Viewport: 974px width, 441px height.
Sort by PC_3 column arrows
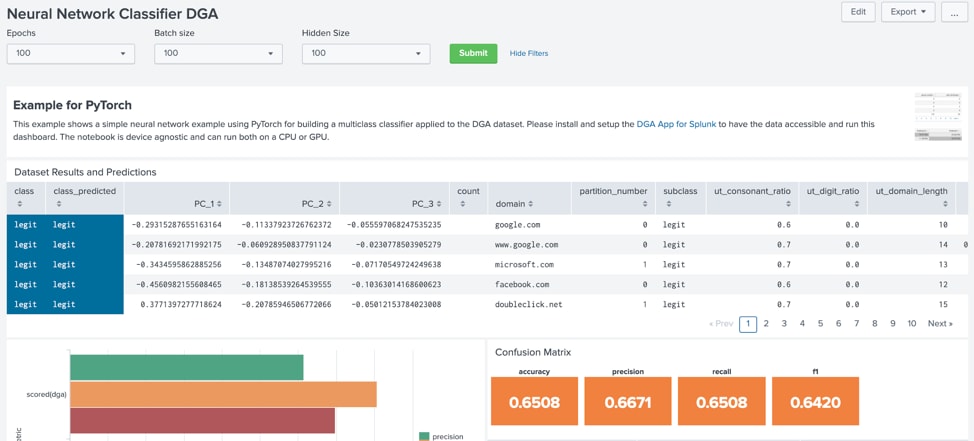439,204
